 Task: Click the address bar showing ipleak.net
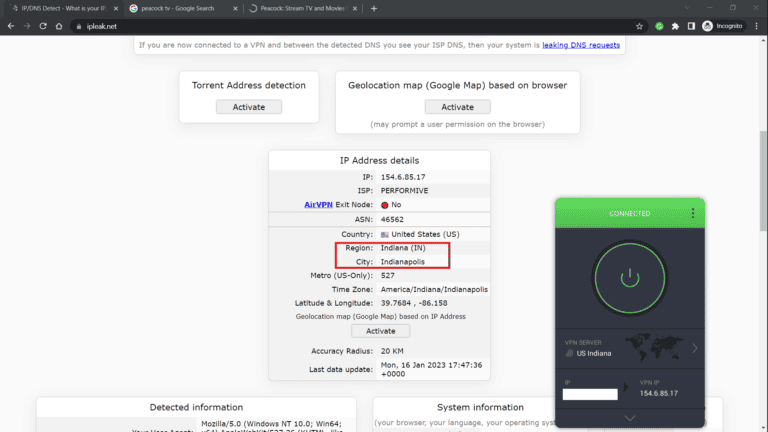click(300, 26)
